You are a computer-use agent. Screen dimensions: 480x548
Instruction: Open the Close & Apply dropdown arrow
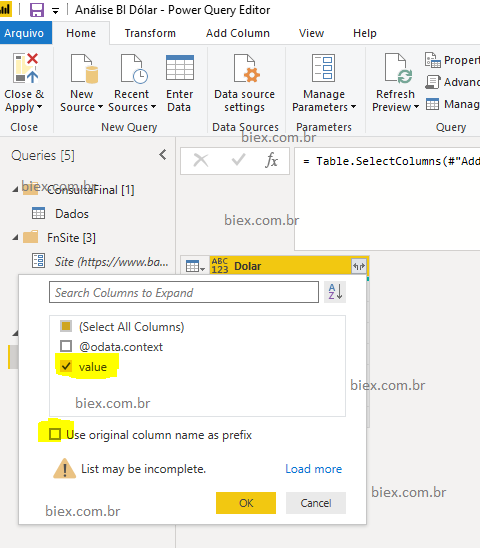click(x=39, y=107)
